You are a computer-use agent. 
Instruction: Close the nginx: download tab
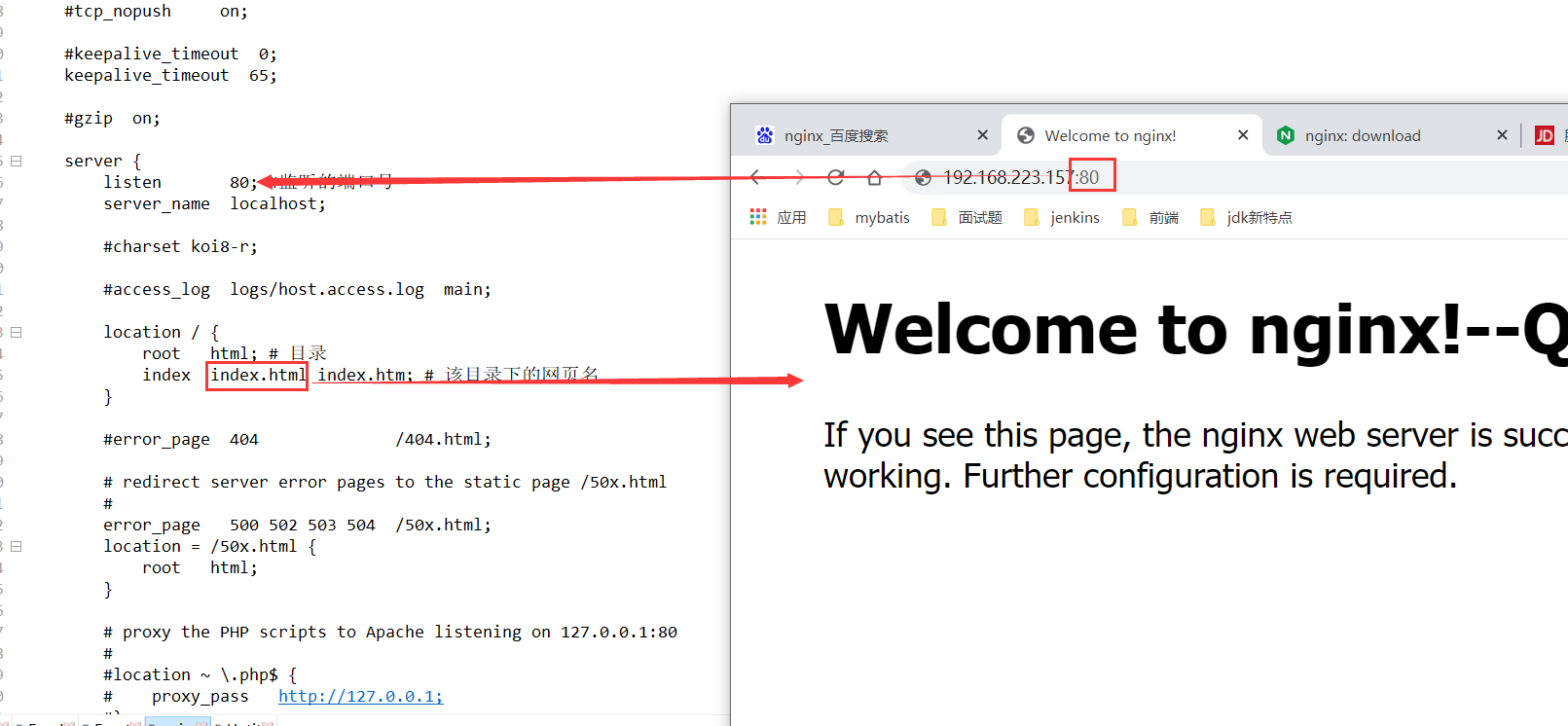[1502, 135]
